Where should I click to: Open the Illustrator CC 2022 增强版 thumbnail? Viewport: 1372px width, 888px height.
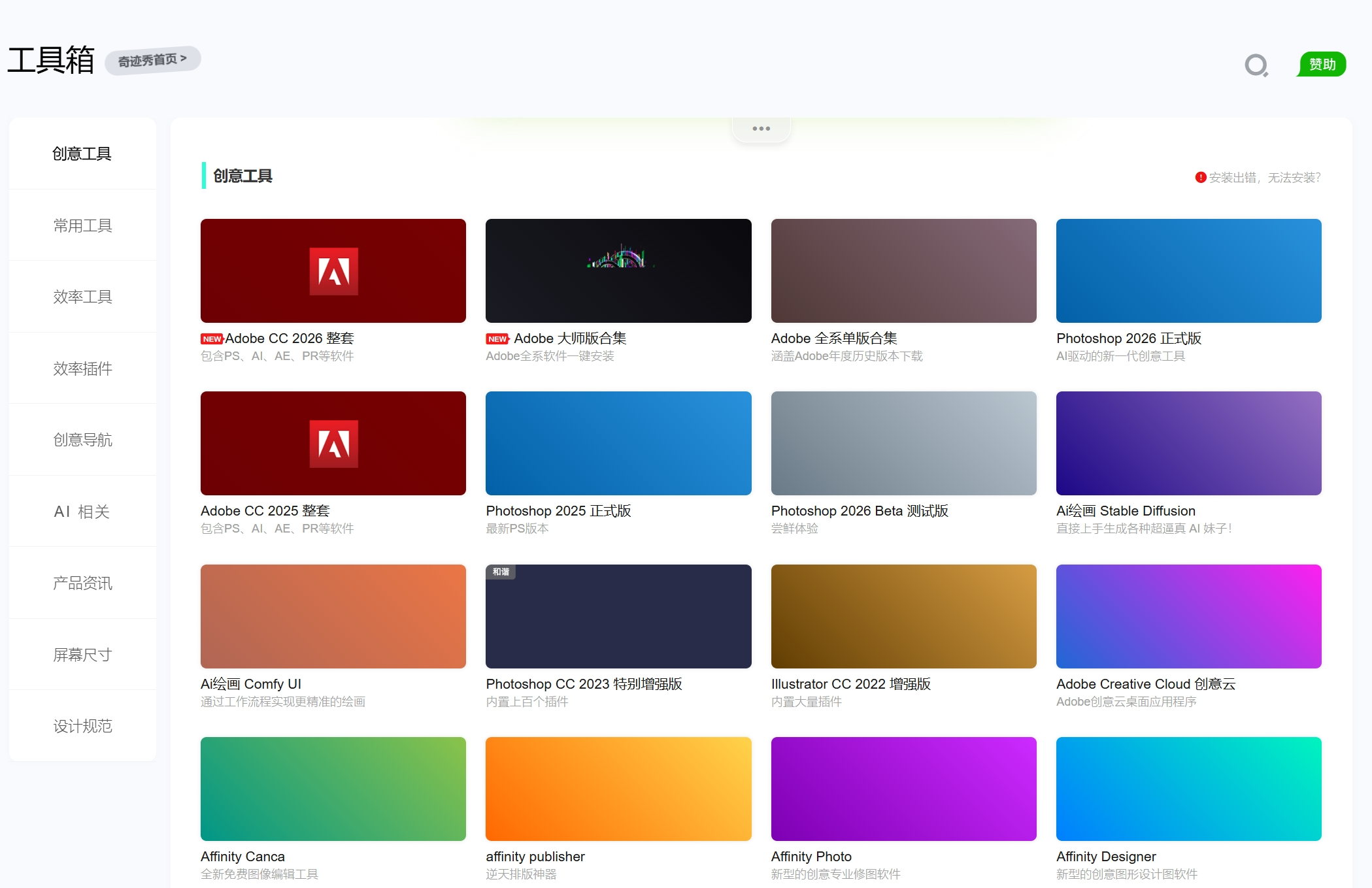point(904,616)
